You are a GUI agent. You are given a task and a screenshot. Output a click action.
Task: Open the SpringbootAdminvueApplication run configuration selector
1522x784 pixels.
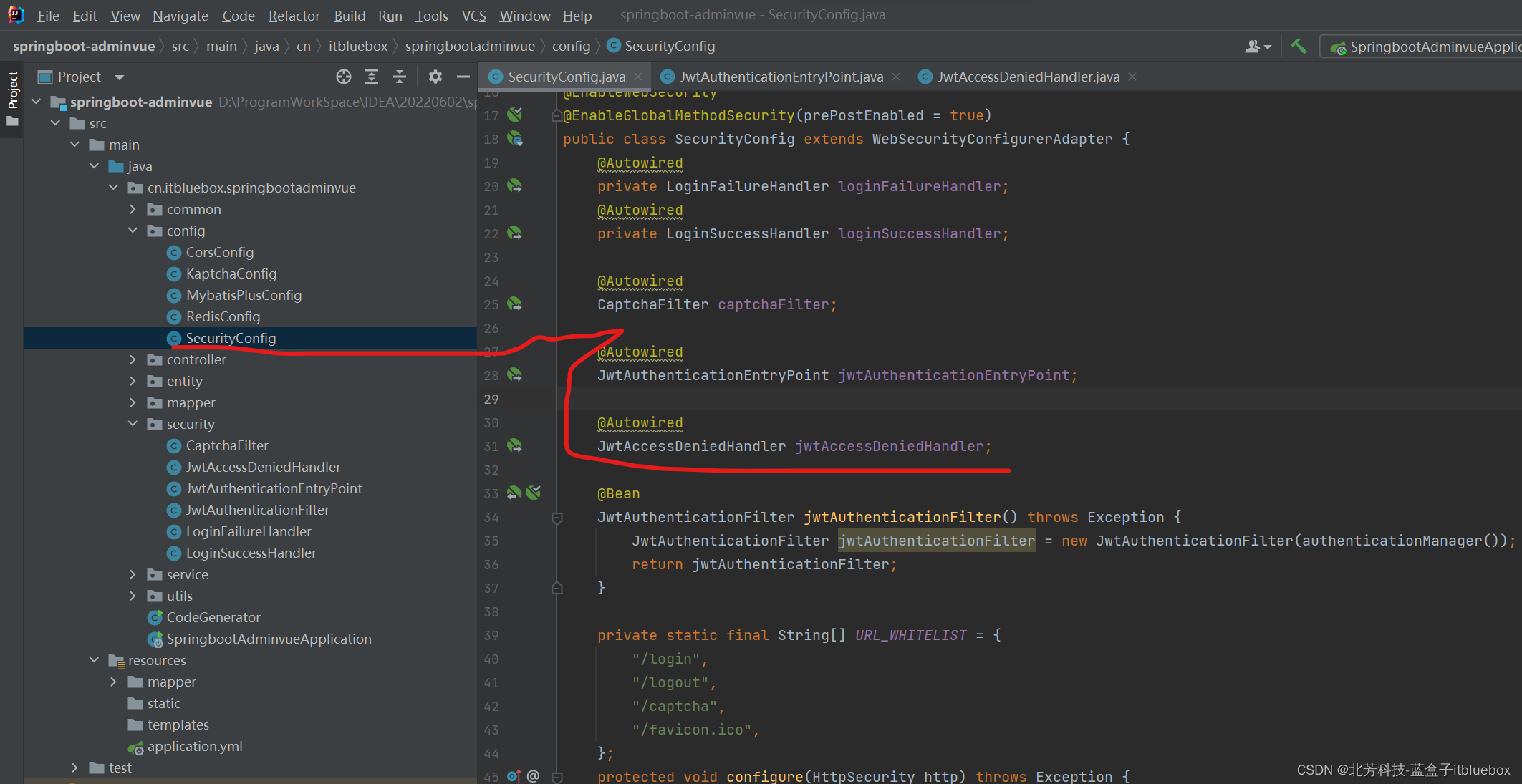pos(1425,47)
